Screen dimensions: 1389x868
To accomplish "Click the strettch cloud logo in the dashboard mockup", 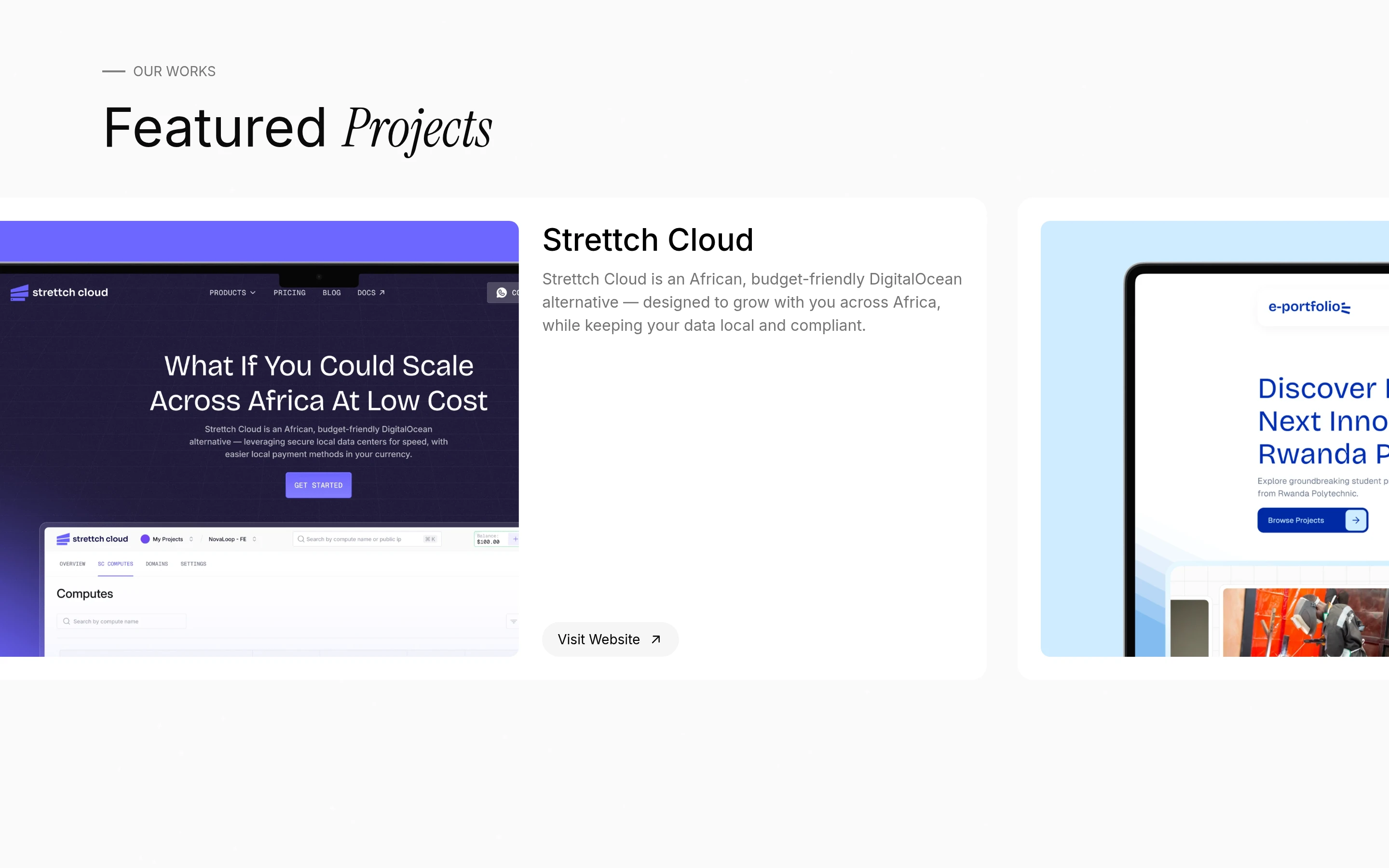I will coord(93,539).
